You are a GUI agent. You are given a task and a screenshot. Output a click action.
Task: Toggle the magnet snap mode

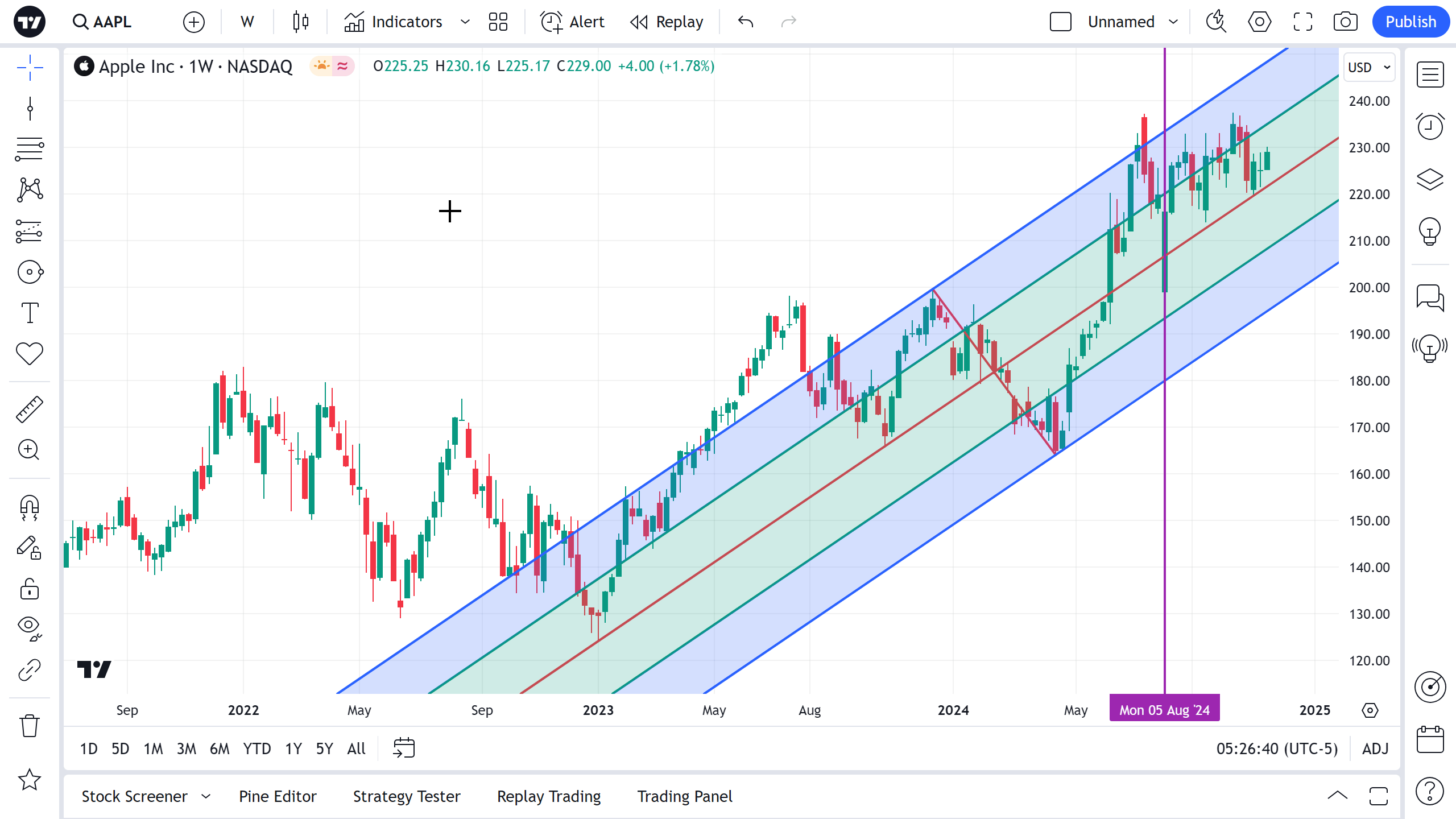point(30,507)
